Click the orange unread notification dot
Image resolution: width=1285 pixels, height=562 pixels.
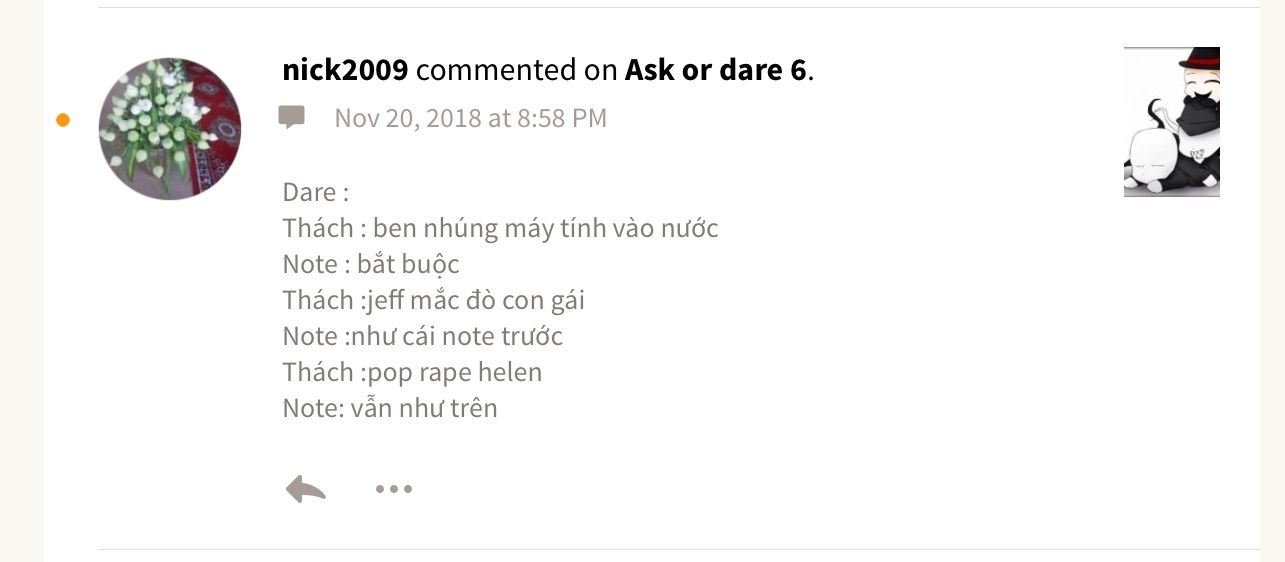(63, 120)
